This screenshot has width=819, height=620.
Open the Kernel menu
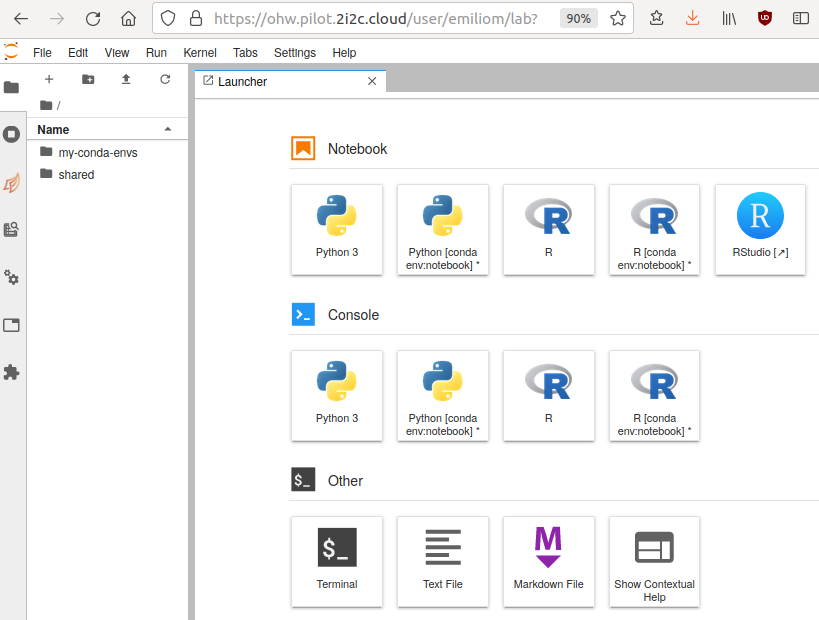(200, 53)
